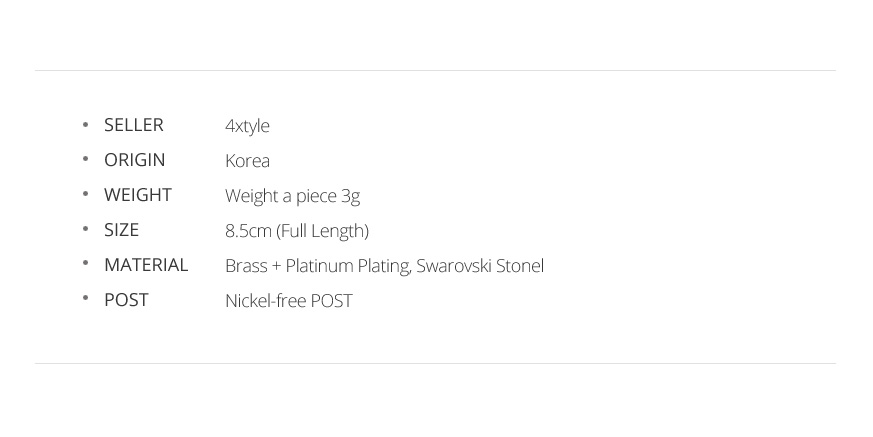This screenshot has height=437, width=873.
Task: Click the bullet beside POST
Action: click(85, 298)
